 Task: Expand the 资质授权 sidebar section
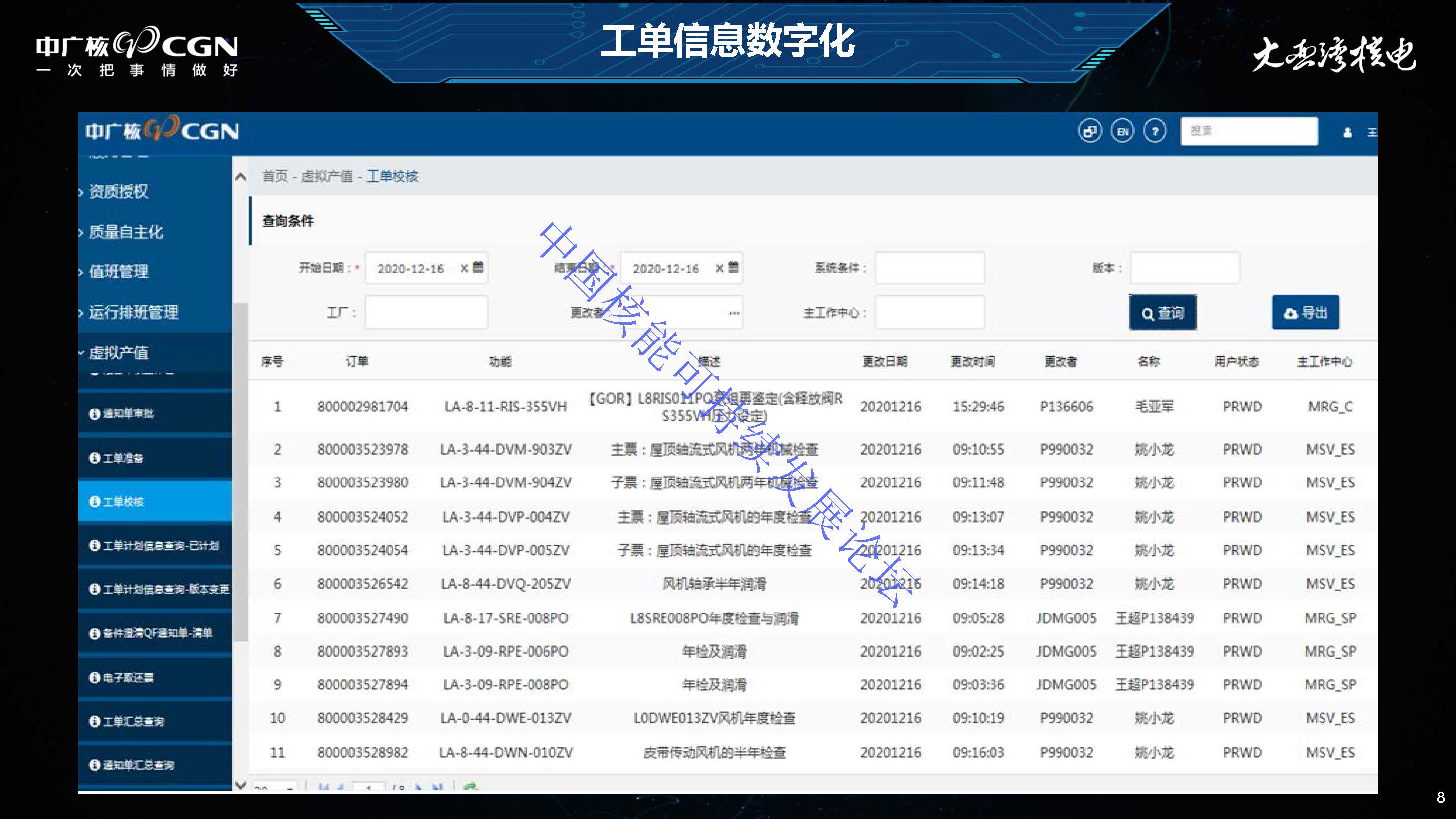(118, 192)
